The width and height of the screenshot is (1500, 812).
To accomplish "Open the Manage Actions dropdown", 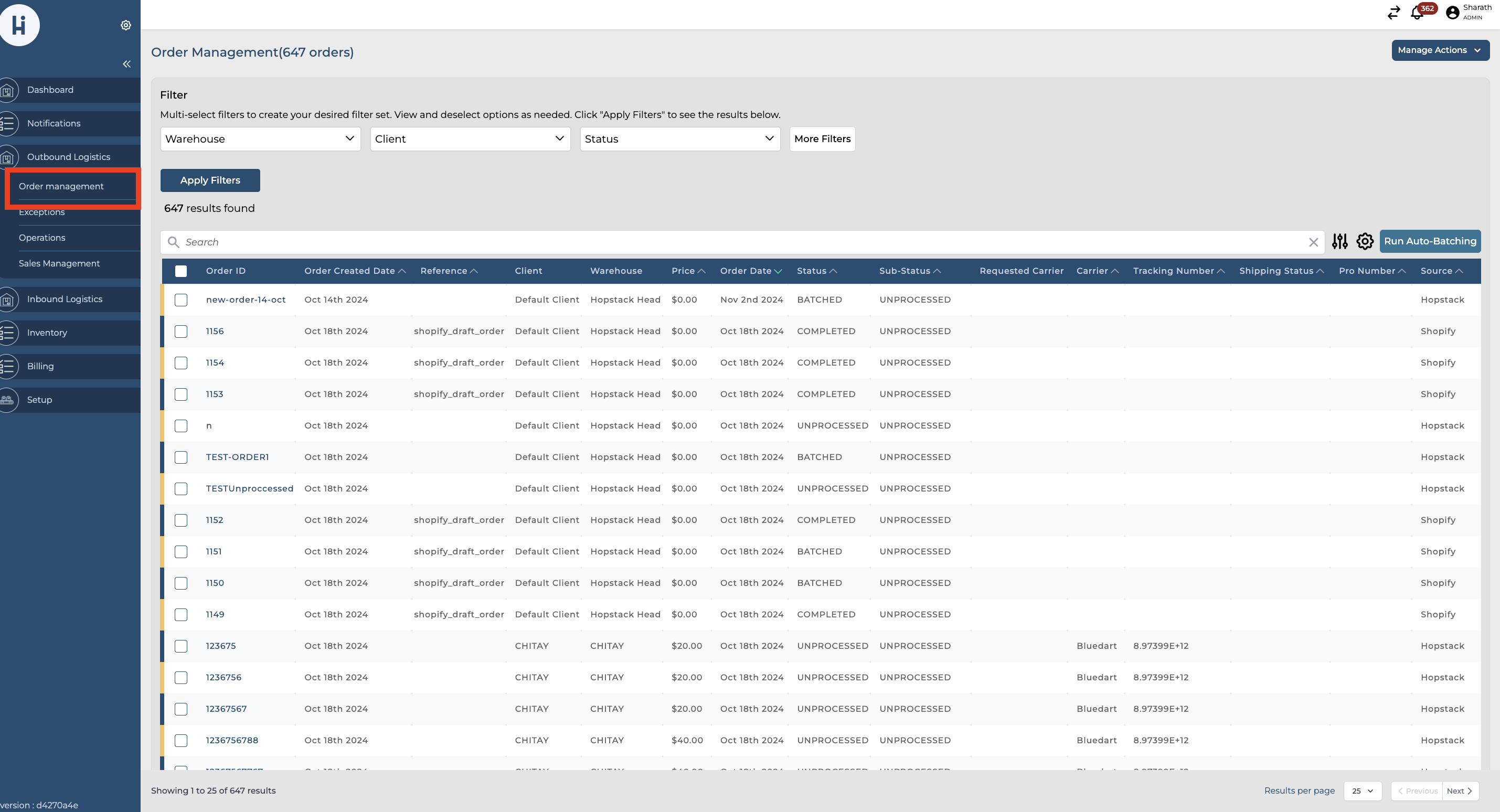I will coord(1440,50).
